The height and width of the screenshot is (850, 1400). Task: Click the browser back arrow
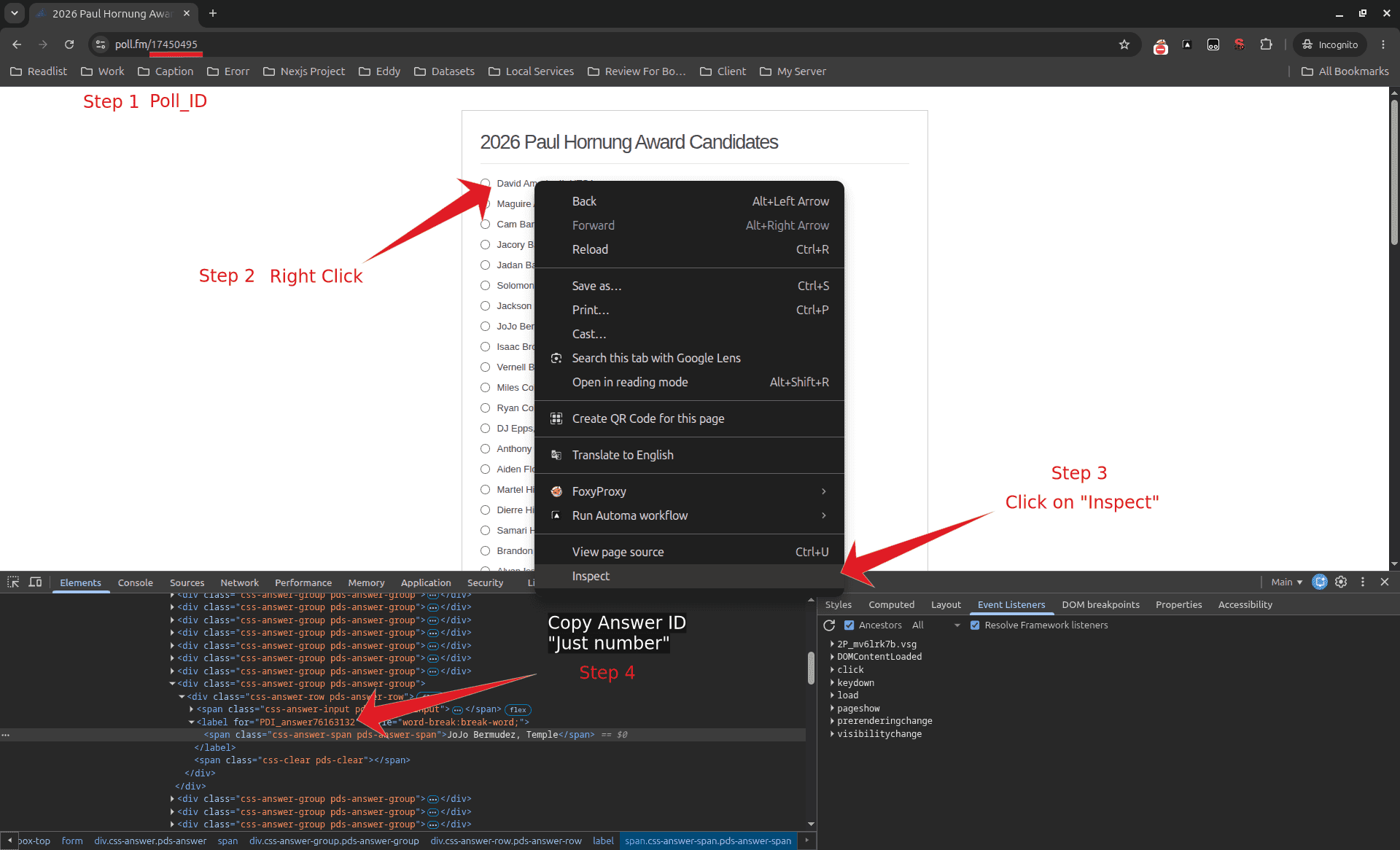[x=17, y=44]
